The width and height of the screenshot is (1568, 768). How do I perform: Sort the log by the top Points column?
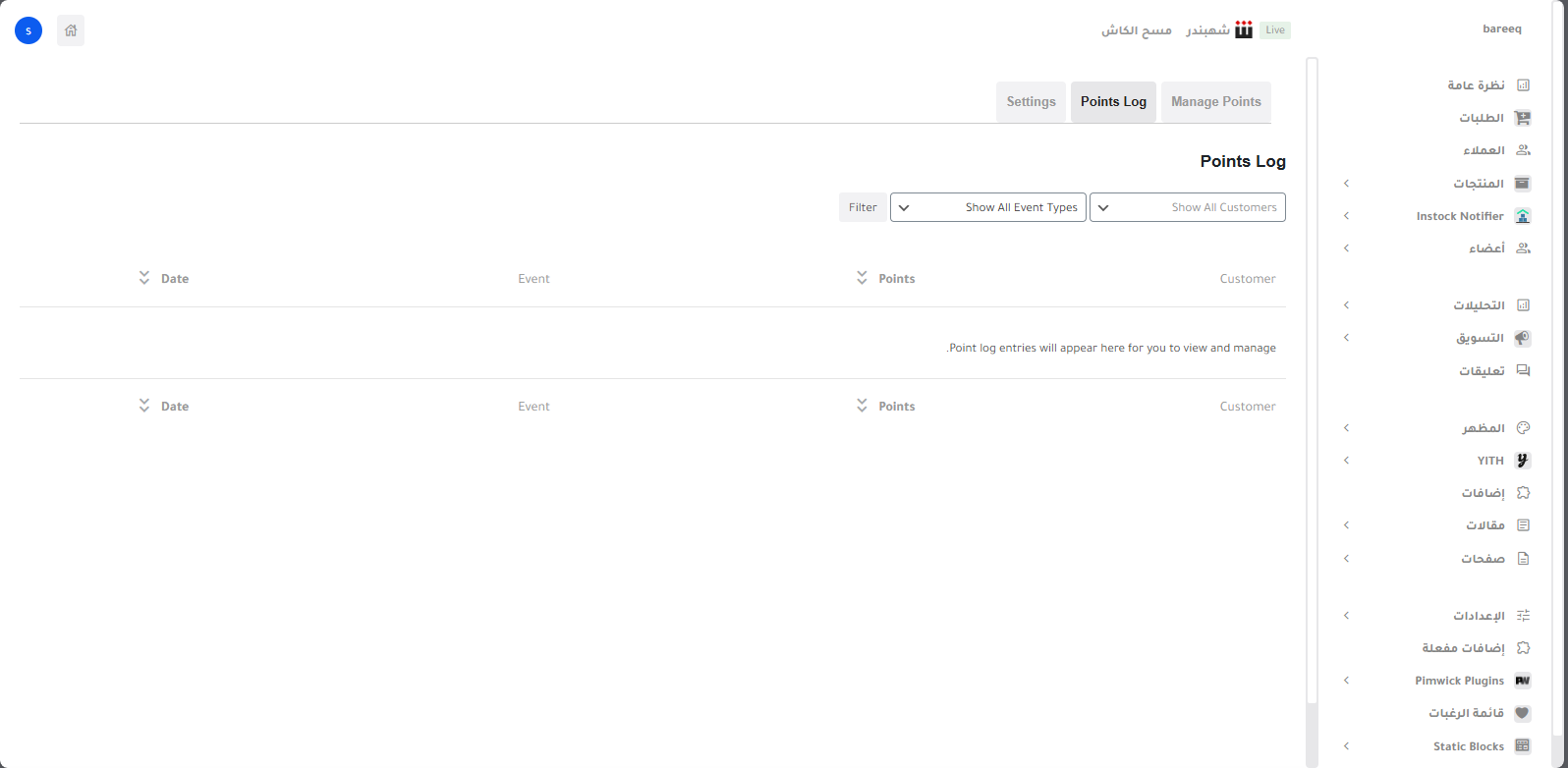point(885,279)
